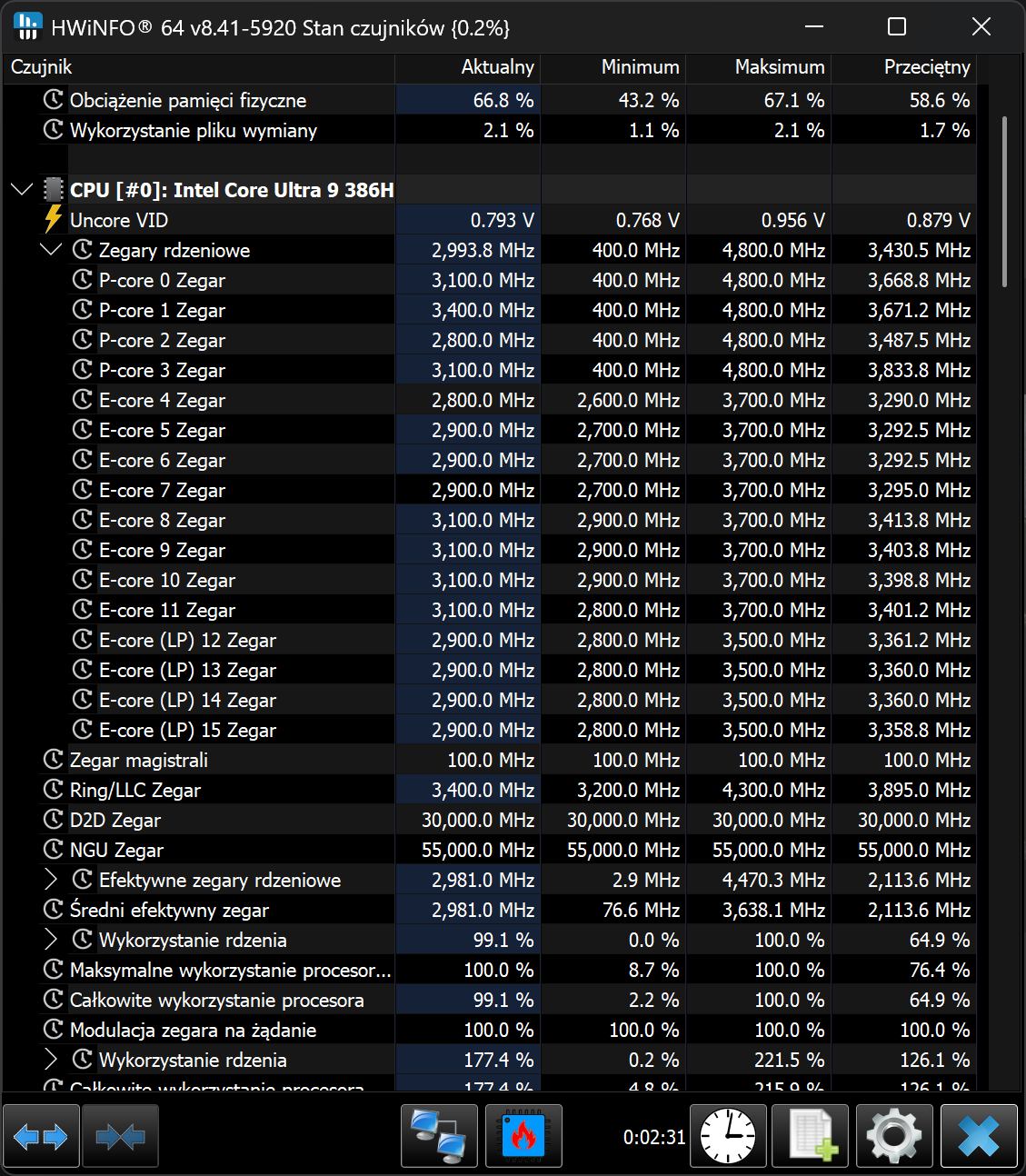Select the Ring/LLC Zegar row
The width and height of the screenshot is (1026, 1176).
tap(135, 790)
